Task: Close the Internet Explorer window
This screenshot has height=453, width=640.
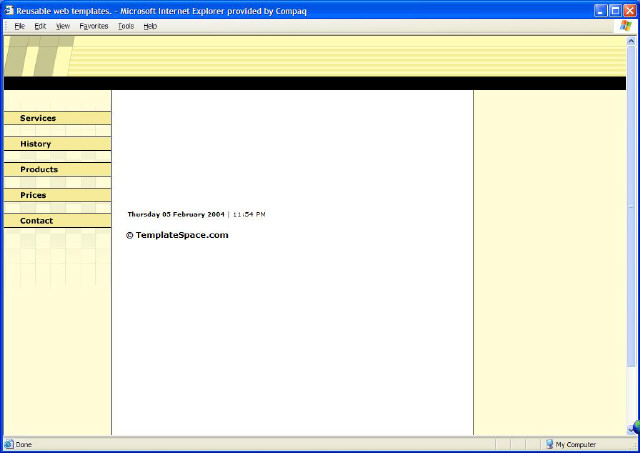Action: point(629,9)
